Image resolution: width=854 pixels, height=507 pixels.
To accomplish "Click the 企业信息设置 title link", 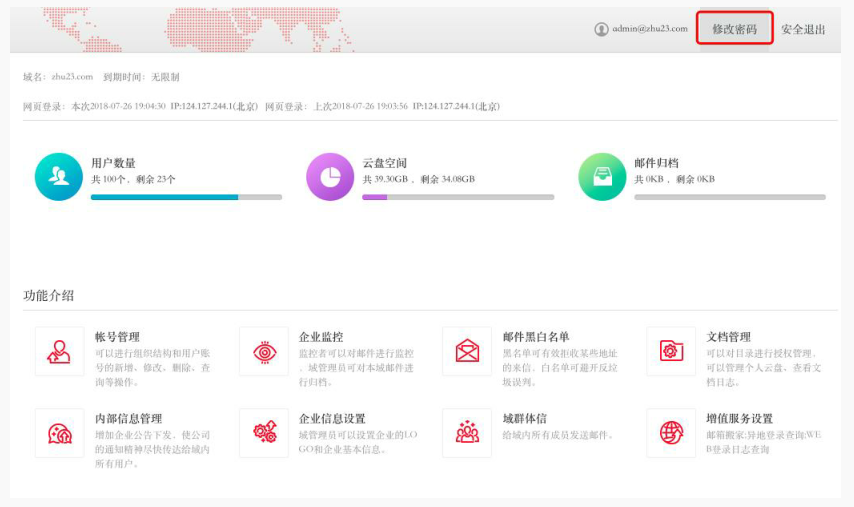I will (332, 419).
